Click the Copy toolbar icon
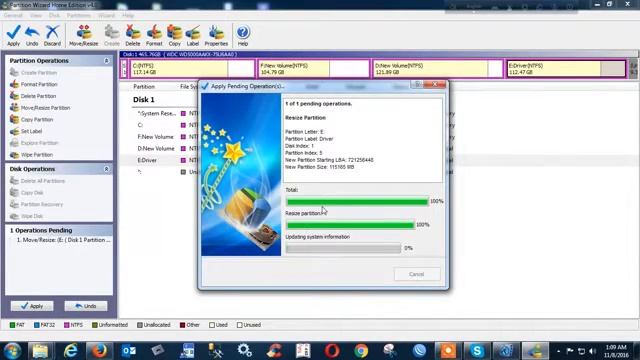640x360 pixels. 174,35
